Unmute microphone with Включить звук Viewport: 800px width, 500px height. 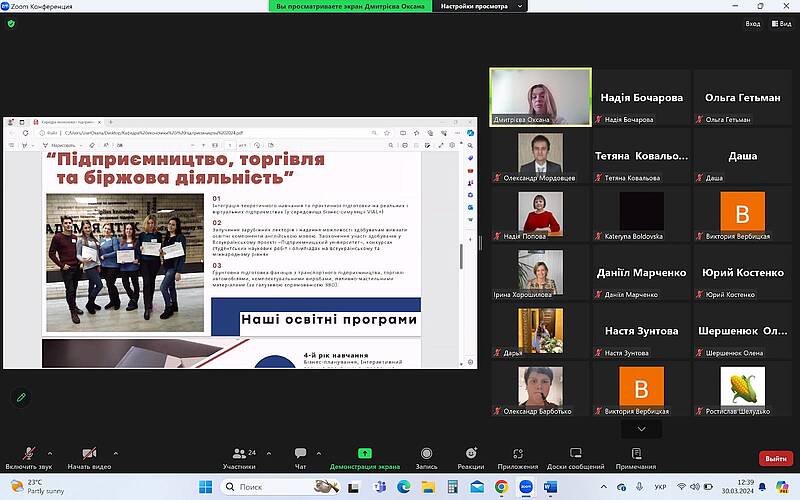[27, 457]
